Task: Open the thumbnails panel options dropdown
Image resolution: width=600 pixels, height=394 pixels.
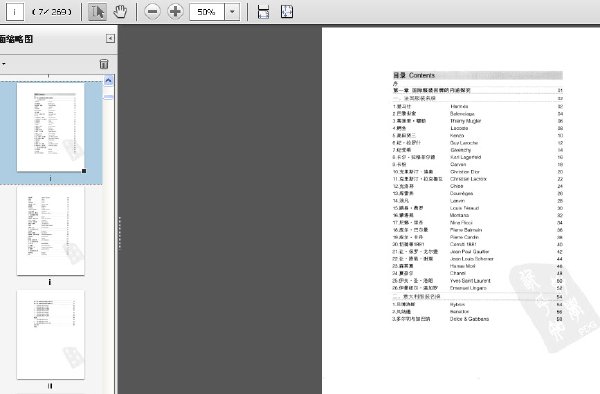Action: [x=3, y=63]
